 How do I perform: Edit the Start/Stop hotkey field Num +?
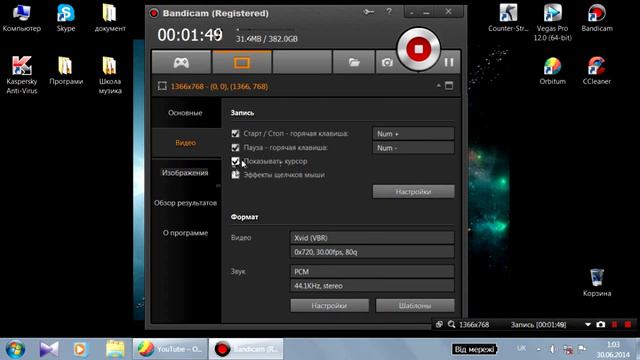(413, 133)
